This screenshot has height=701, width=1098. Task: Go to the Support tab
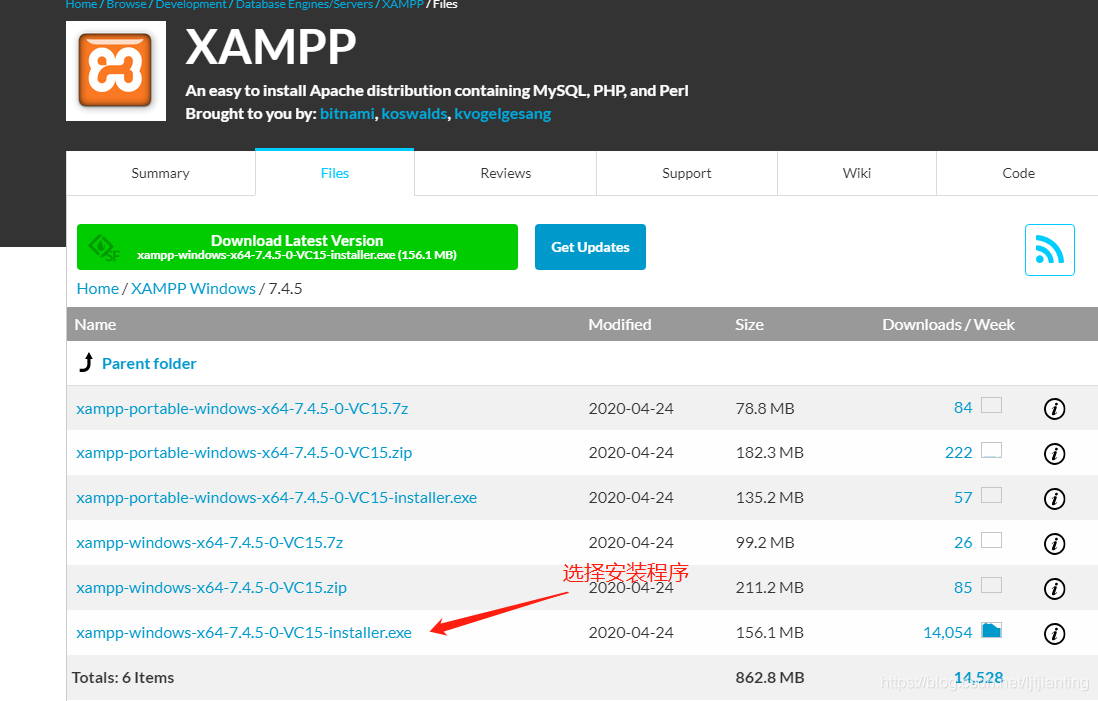(687, 173)
